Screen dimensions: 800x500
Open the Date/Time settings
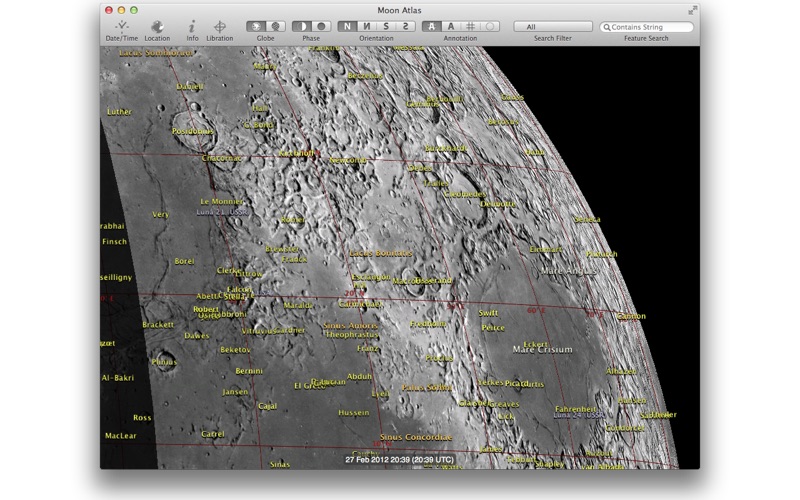[x=121, y=31]
